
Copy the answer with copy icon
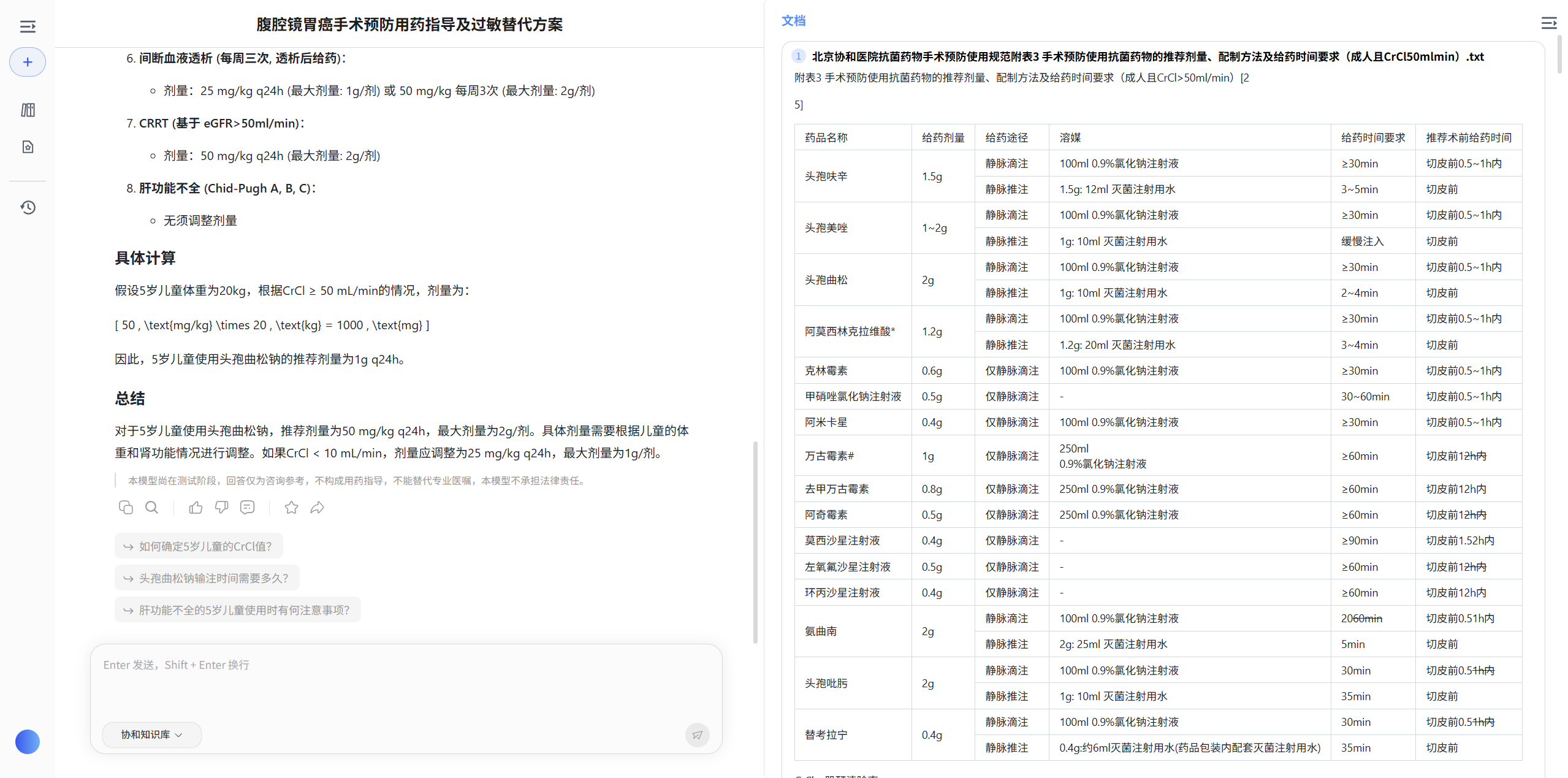pos(126,508)
